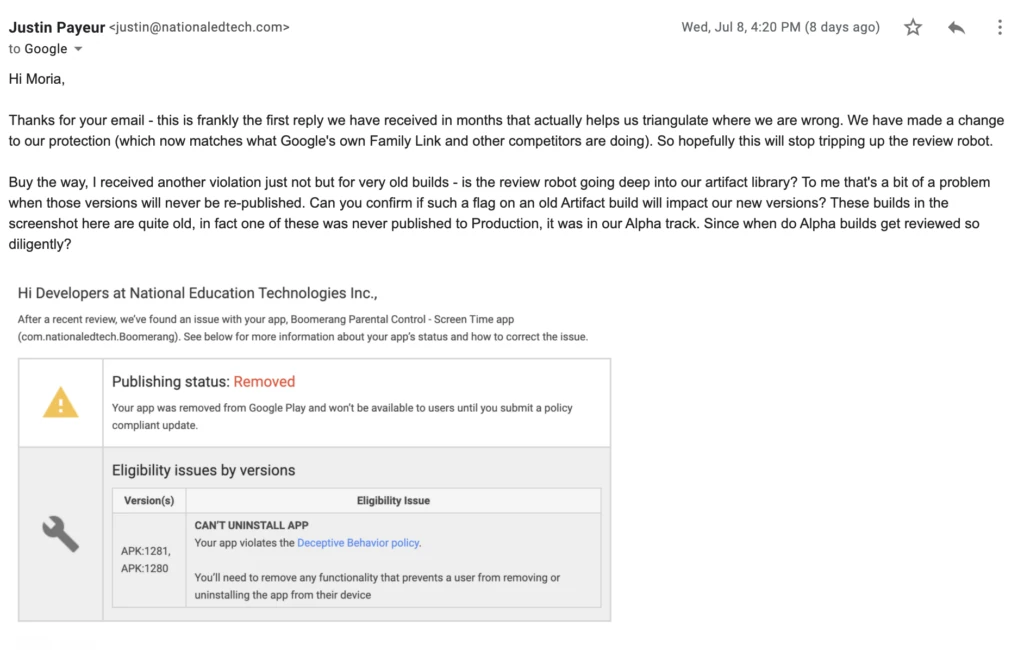The image size is (1024, 650).
Task: Click the red Removed publishing status
Action: click(x=264, y=381)
